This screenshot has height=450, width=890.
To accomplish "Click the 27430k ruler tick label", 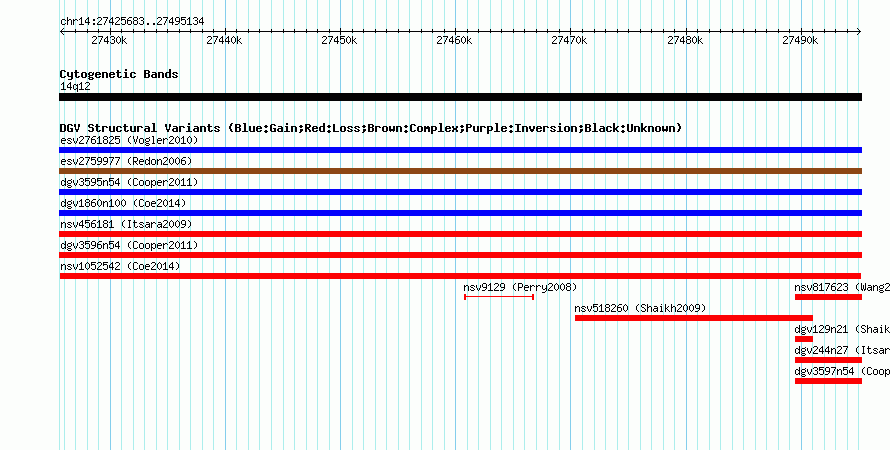I will [x=109, y=41].
